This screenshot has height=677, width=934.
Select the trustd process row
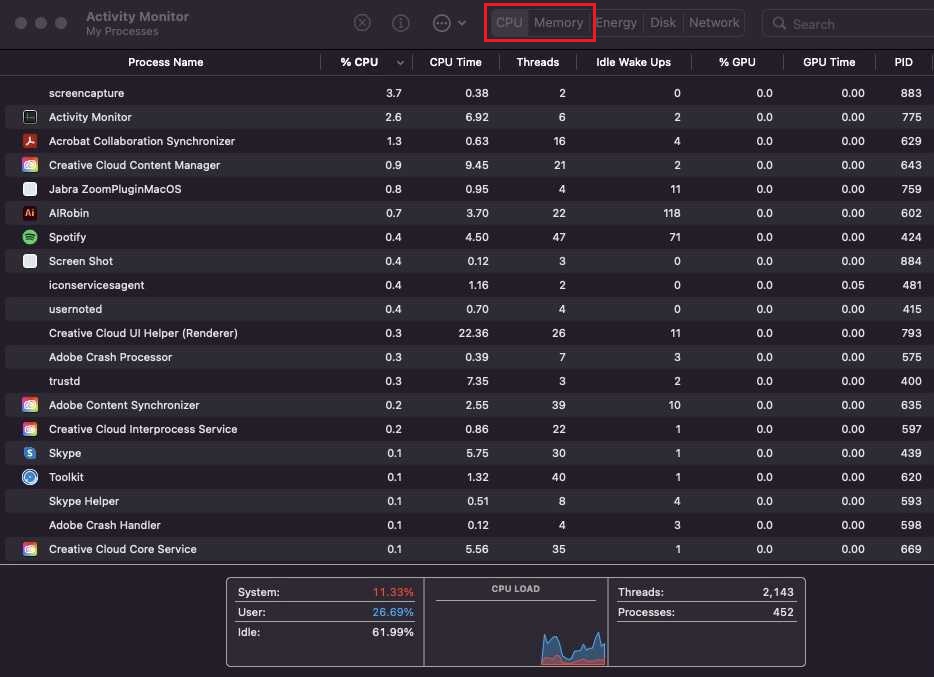click(469, 381)
